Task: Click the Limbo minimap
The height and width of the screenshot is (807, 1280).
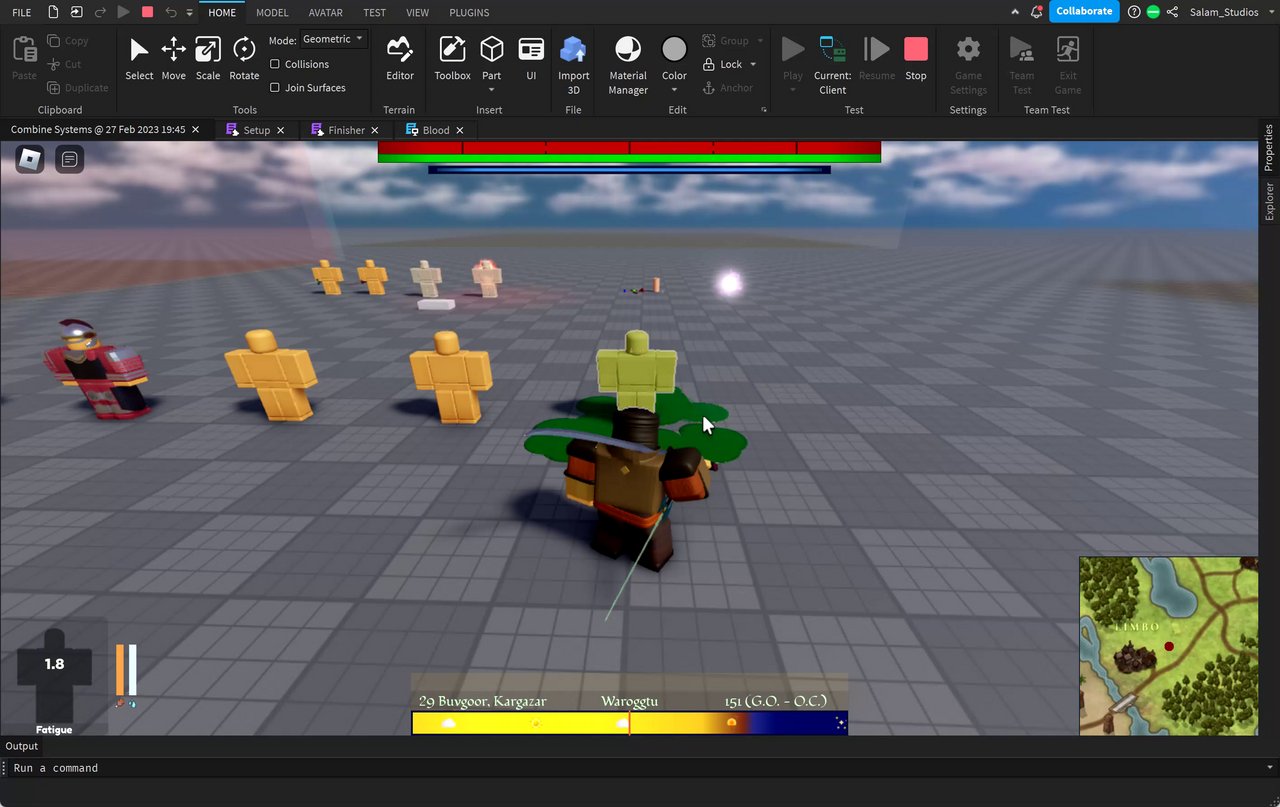Action: pyautogui.click(x=1168, y=646)
